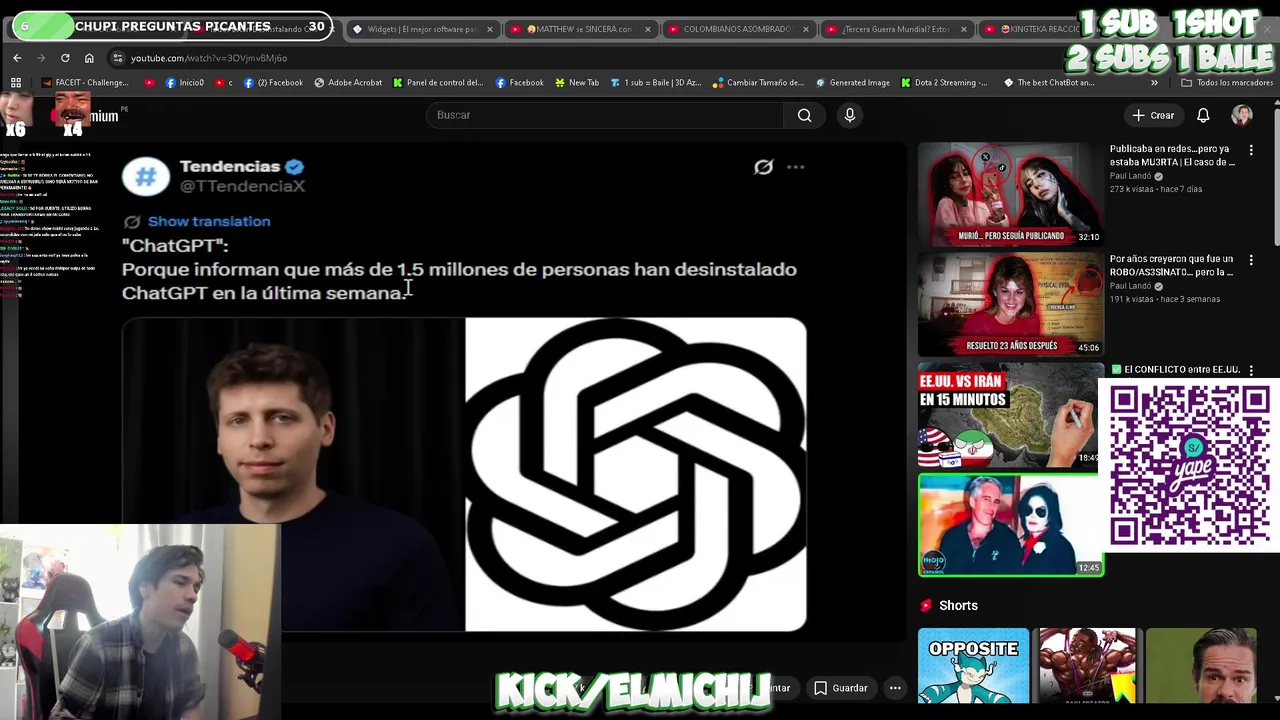Close the ¿Tercera Guerra Mundial? tab

[964, 29]
